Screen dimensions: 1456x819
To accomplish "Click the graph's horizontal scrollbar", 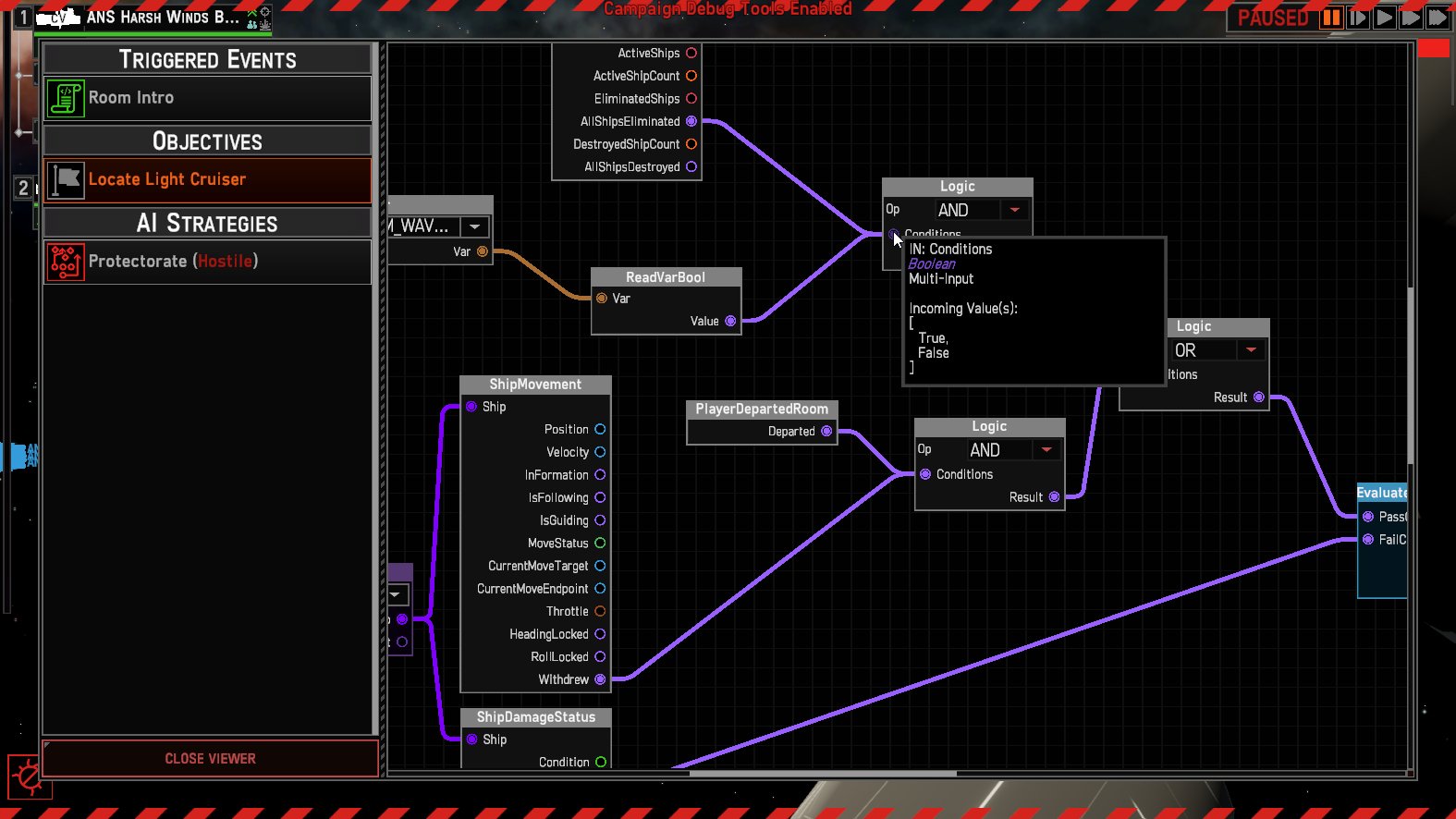I will pyautogui.click(x=823, y=773).
